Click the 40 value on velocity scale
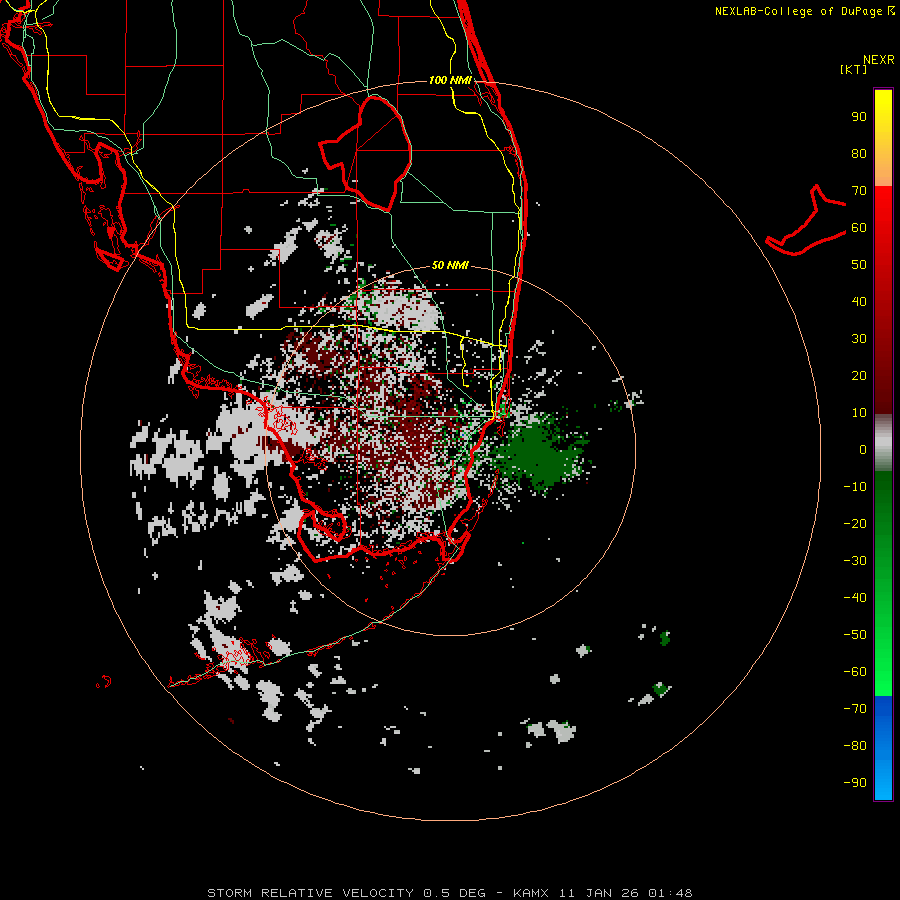900x900 pixels. [859, 302]
